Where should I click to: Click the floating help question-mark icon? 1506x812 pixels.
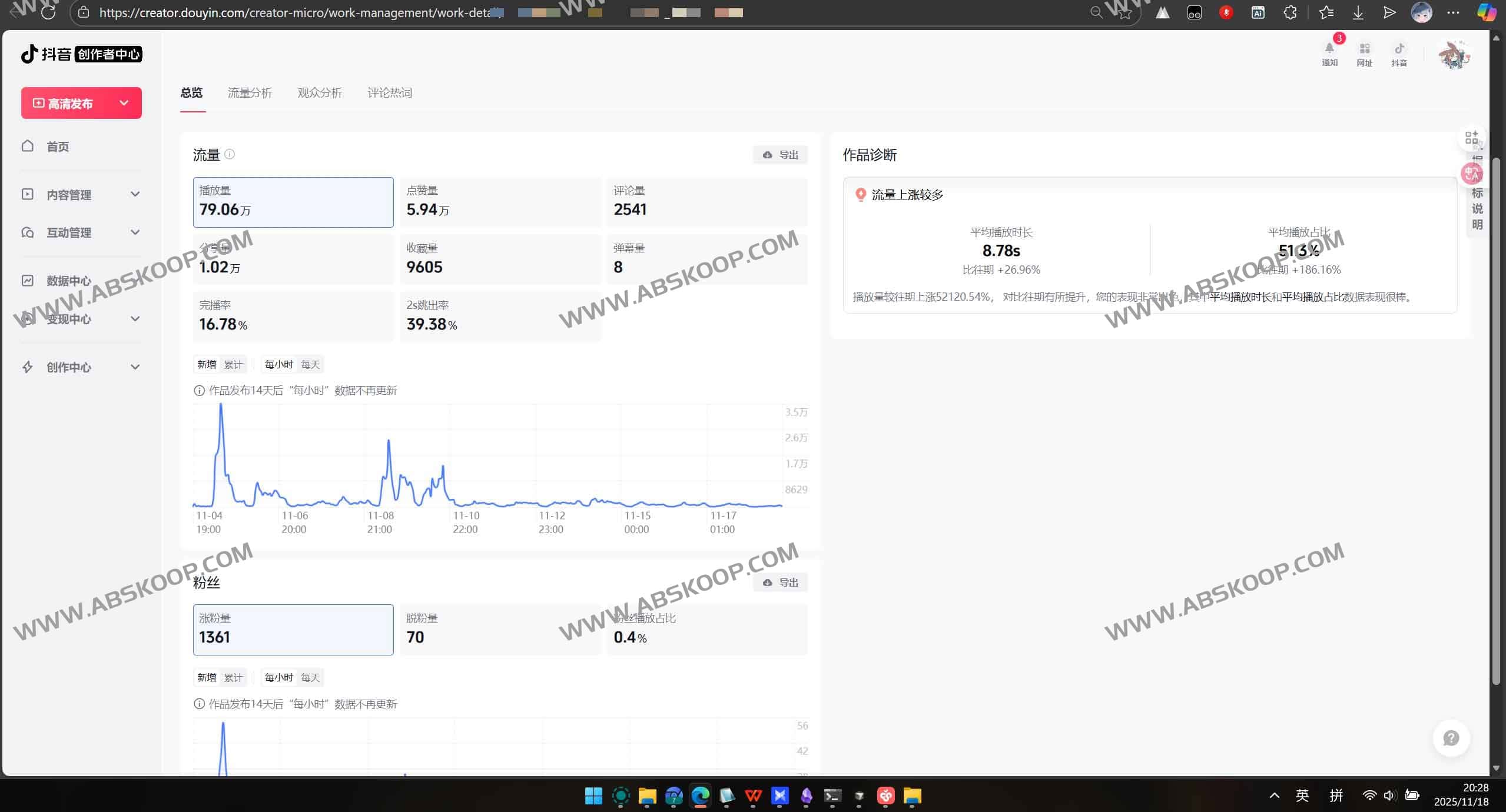pyautogui.click(x=1451, y=738)
